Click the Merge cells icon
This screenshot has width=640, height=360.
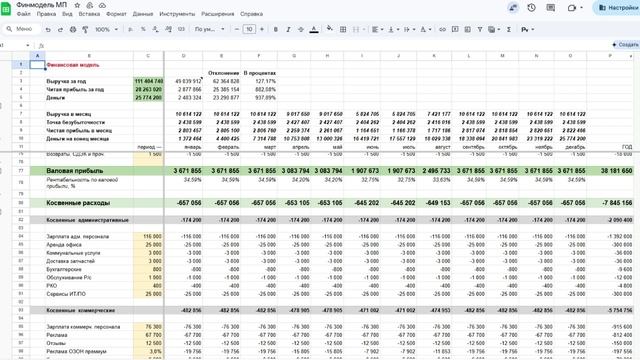coord(356,29)
